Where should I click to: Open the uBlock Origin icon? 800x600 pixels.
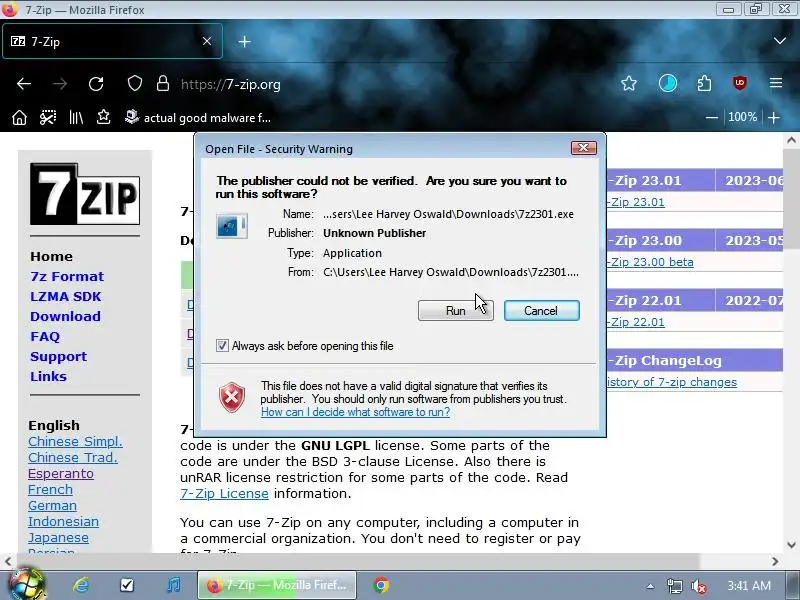pos(740,83)
